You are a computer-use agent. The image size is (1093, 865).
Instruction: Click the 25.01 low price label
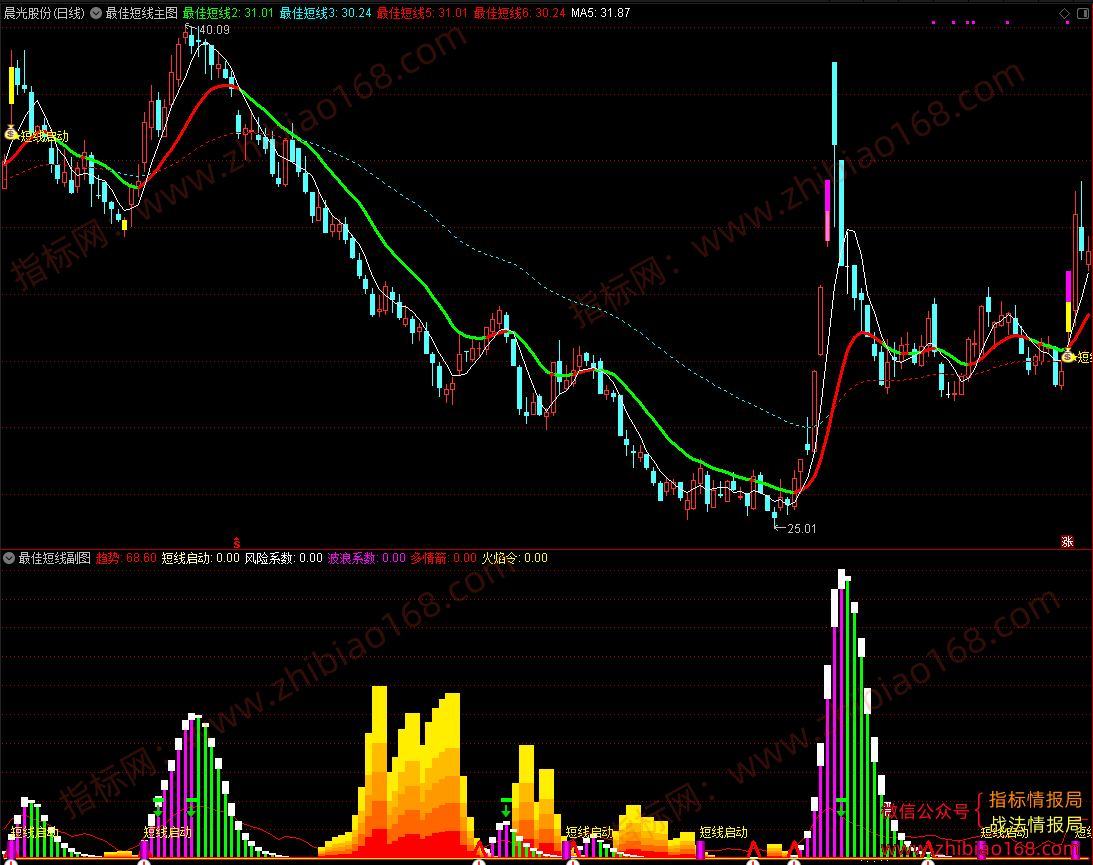pos(802,529)
